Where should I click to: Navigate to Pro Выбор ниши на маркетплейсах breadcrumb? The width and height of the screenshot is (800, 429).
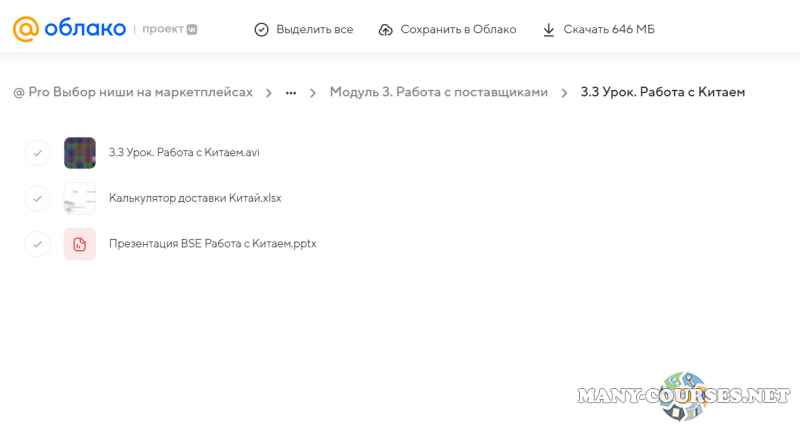pyautogui.click(x=140, y=92)
